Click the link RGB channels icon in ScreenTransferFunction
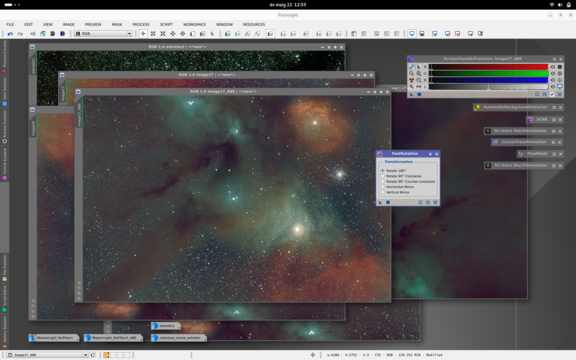 [x=411, y=67]
